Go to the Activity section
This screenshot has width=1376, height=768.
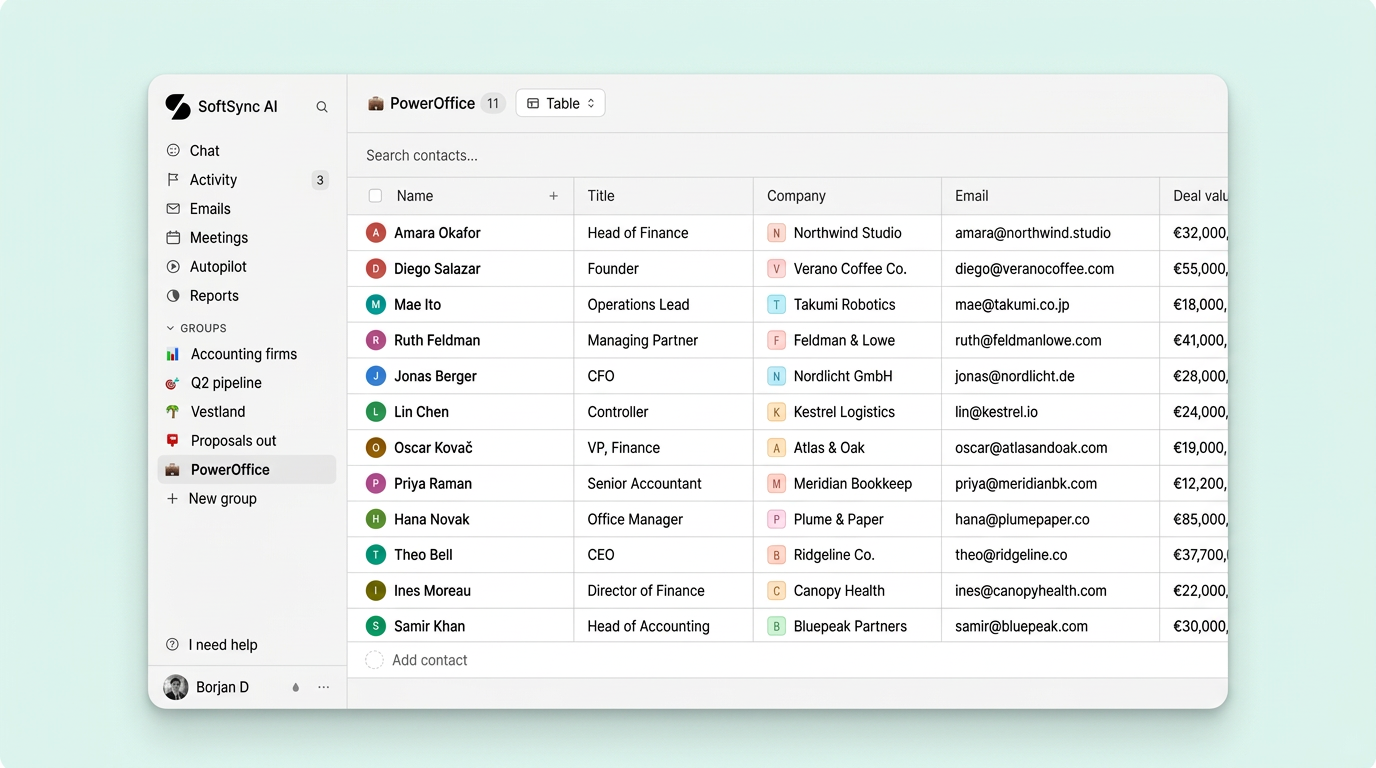tap(247, 180)
